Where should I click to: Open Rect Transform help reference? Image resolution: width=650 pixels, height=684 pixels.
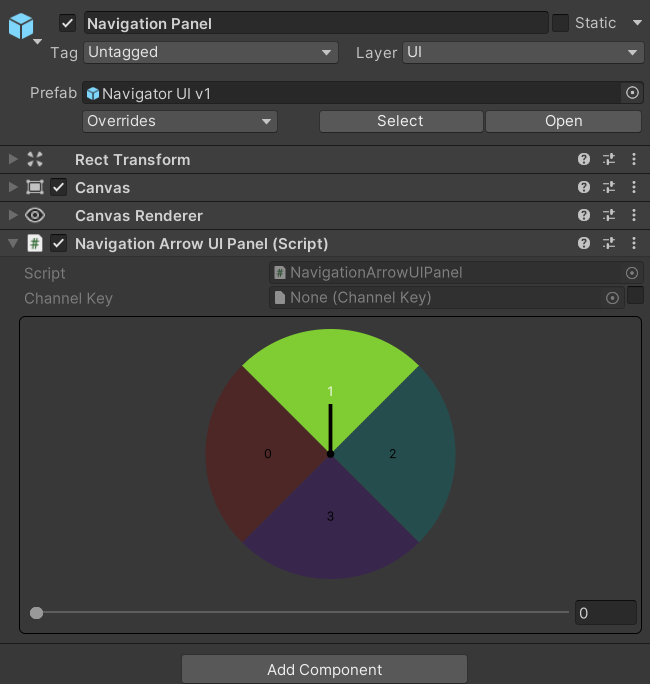(x=584, y=159)
